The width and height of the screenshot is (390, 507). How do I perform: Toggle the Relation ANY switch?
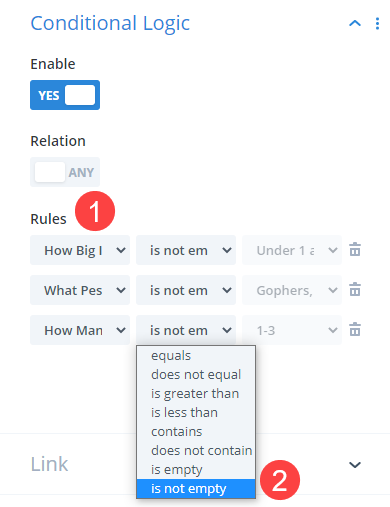[65, 172]
